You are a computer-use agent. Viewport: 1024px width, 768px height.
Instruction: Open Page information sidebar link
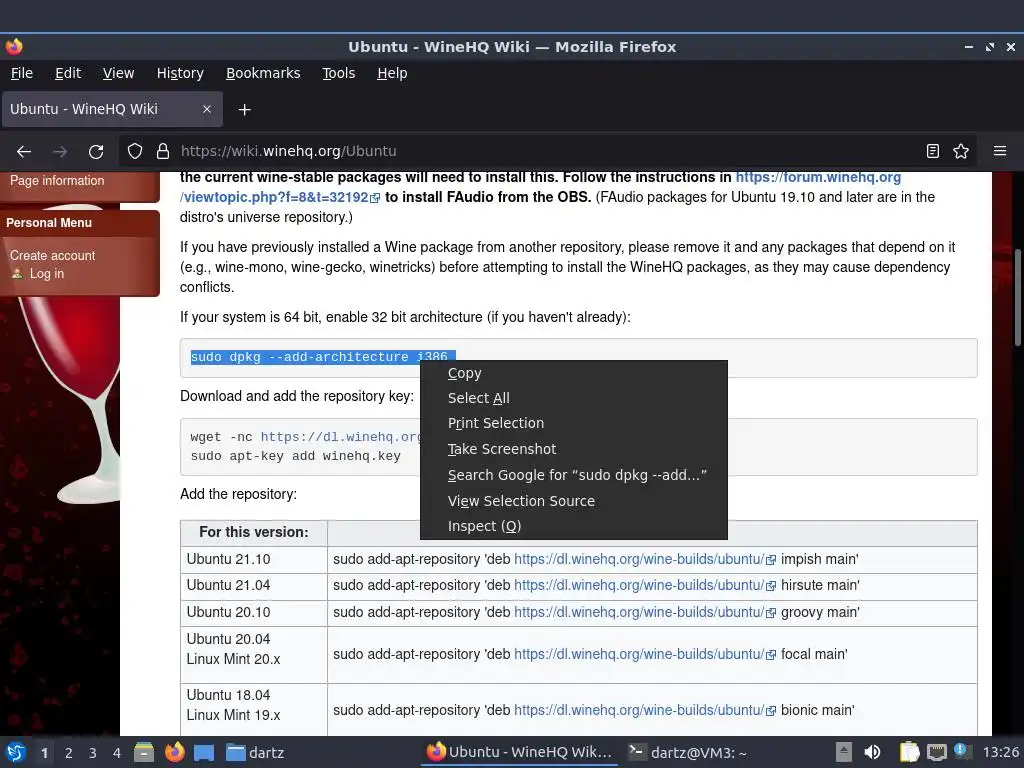pyautogui.click(x=57, y=181)
